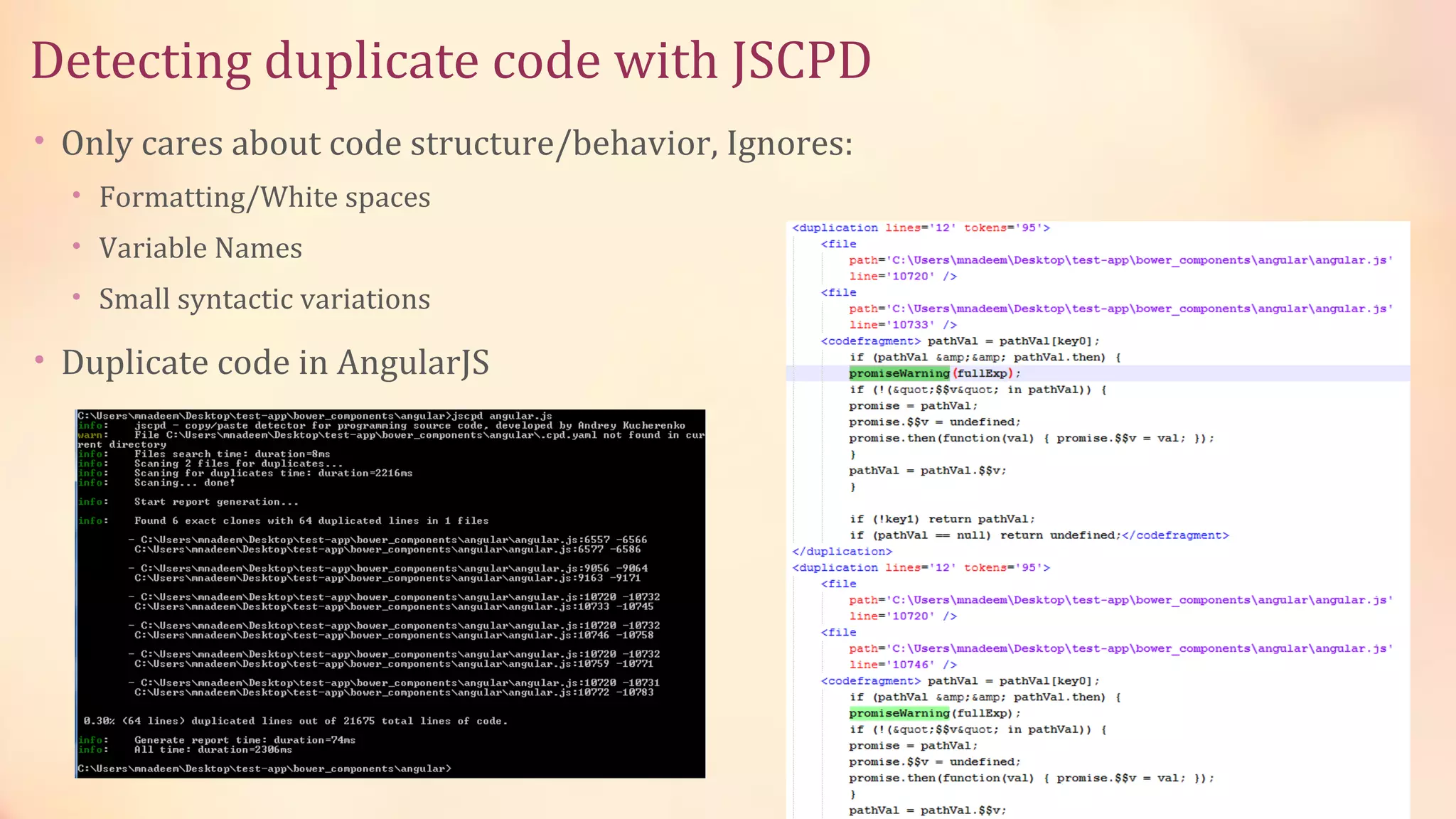
Task: Click the 'warn:' line about .cpd.yaml not found
Action: (x=391, y=440)
